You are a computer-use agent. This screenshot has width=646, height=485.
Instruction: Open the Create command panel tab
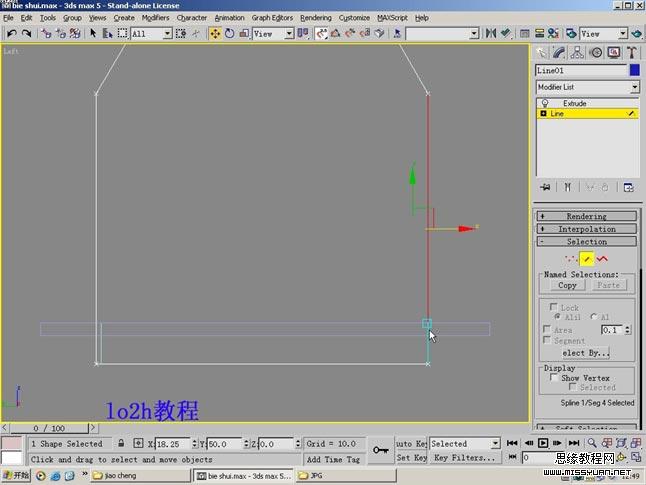(x=541, y=53)
